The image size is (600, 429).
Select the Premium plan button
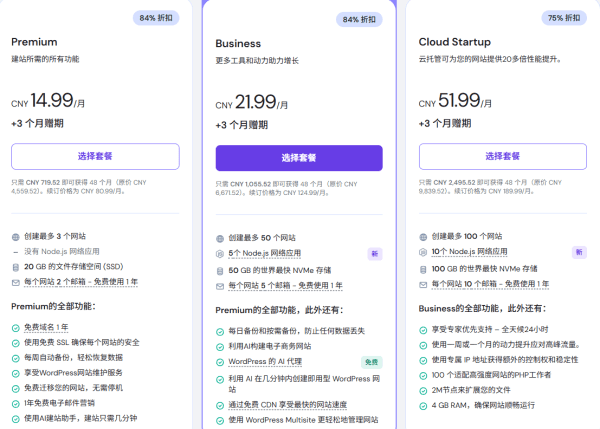tap(95, 156)
